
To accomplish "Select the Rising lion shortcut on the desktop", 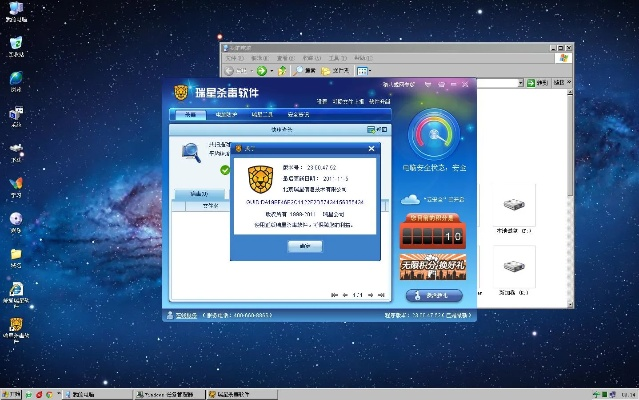I will (x=16, y=330).
